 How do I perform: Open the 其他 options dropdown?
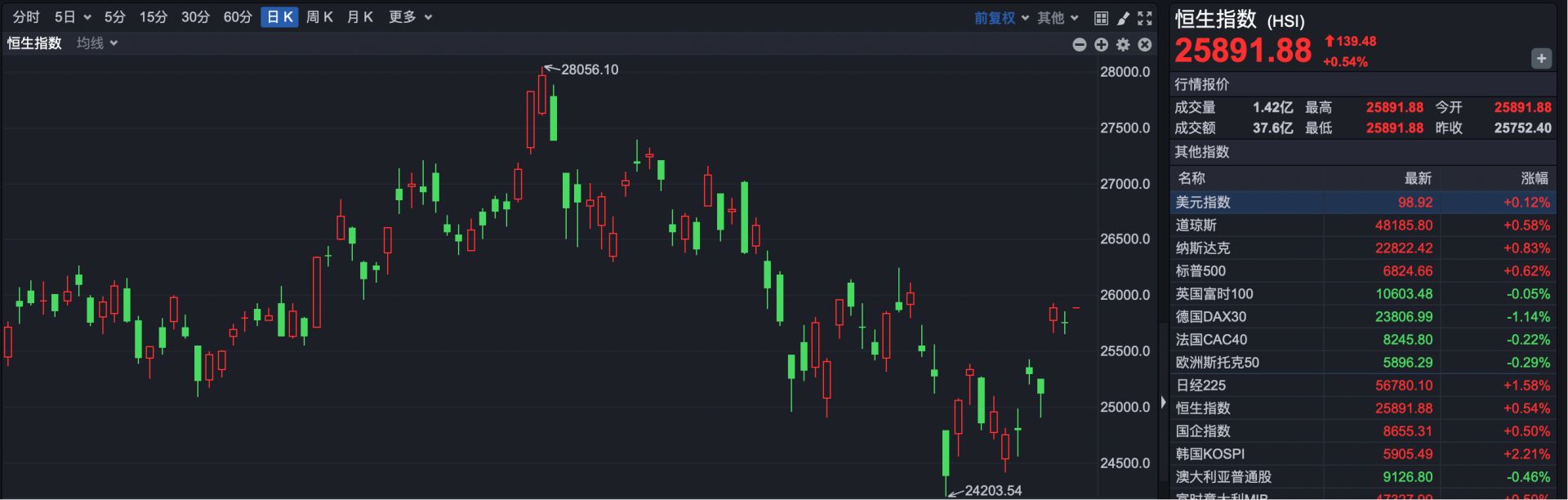pos(1058,18)
